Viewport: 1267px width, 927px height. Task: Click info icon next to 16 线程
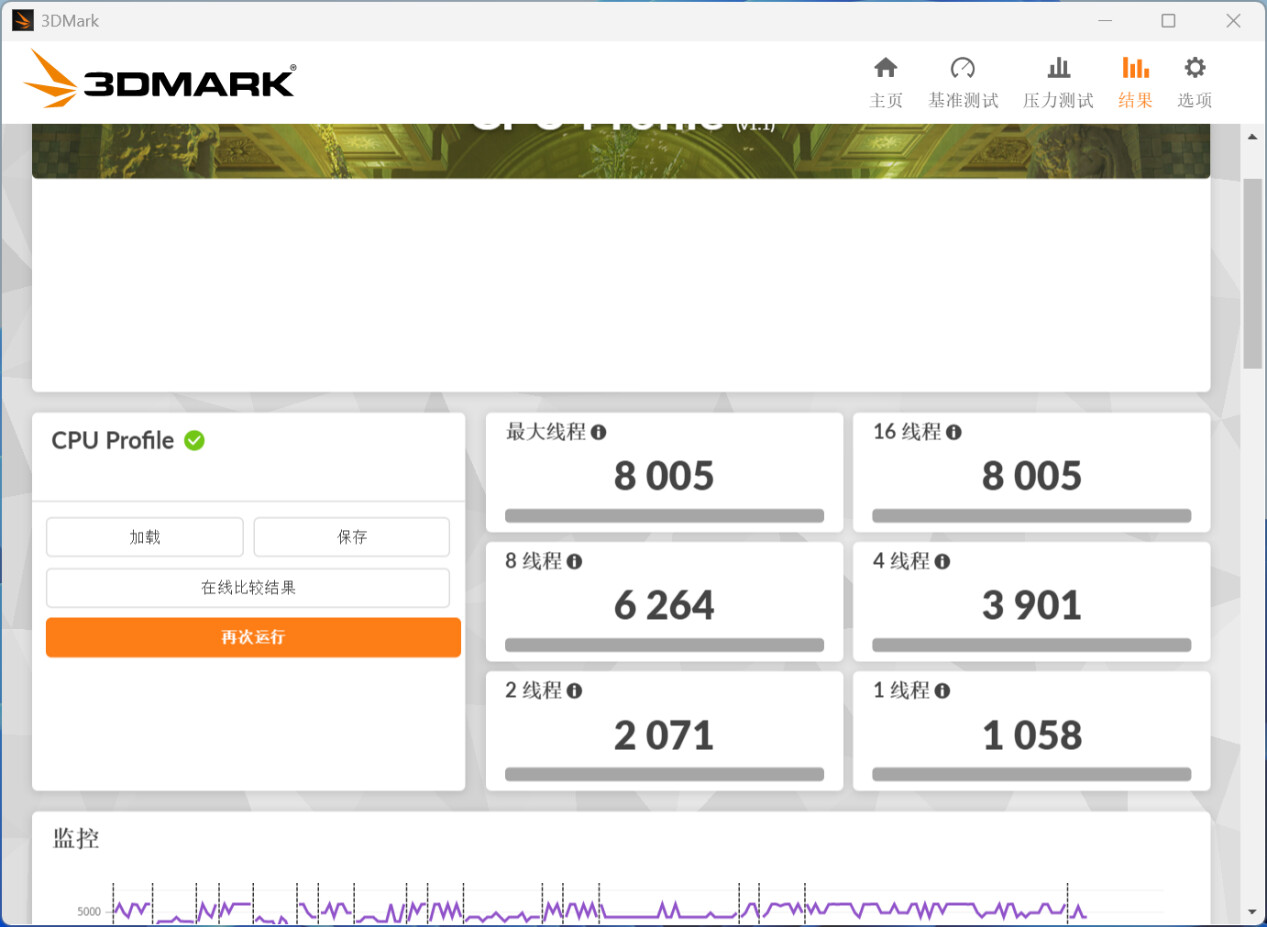954,432
